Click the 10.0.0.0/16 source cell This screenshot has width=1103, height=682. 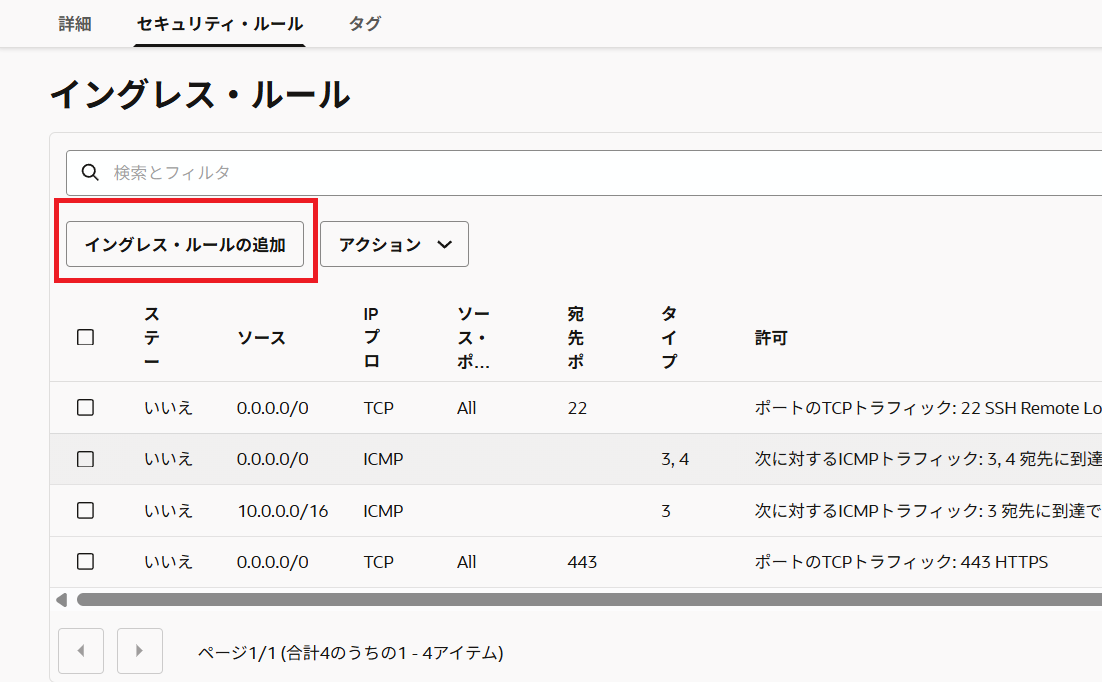tap(282, 511)
